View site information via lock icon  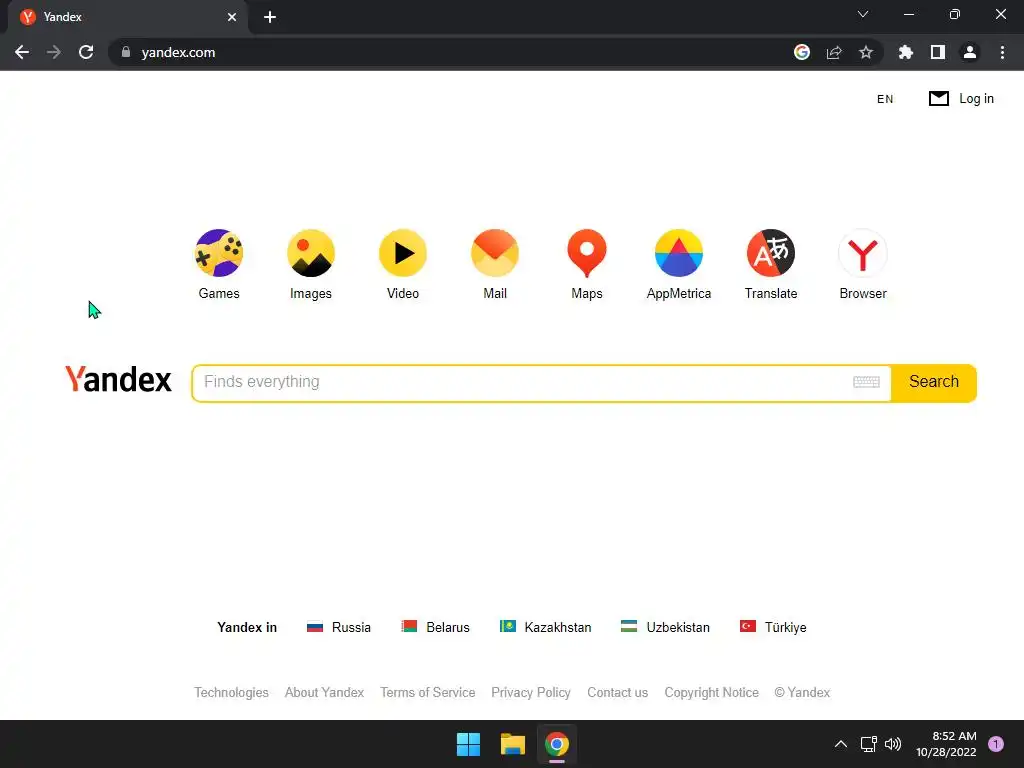point(126,52)
